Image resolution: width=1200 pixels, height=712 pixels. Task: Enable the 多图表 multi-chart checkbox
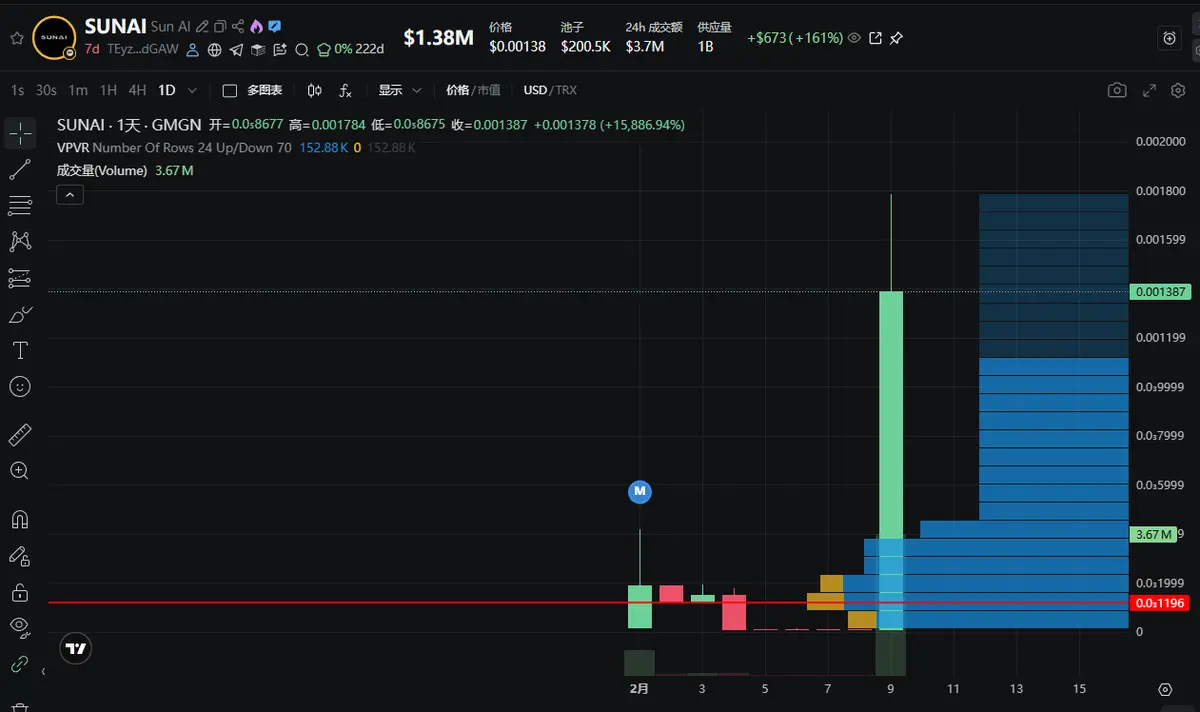click(x=229, y=90)
